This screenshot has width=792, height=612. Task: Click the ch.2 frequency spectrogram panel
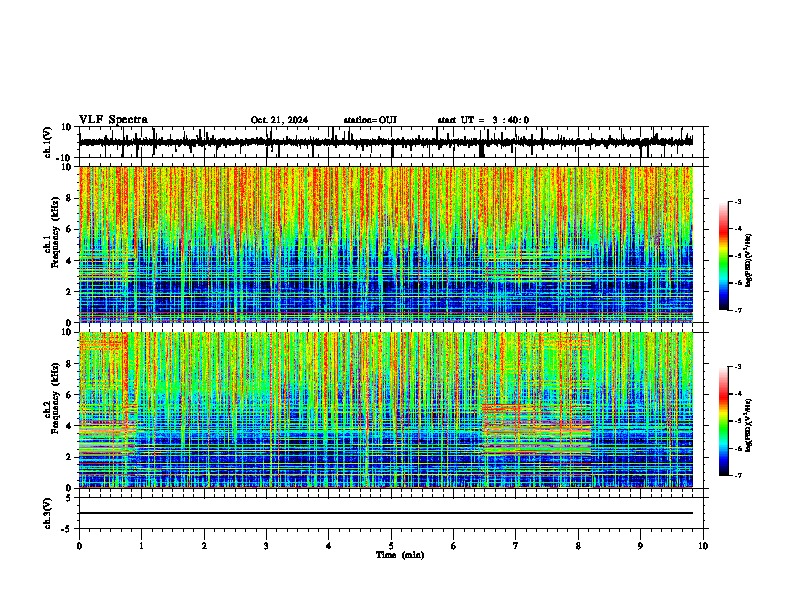(386, 410)
